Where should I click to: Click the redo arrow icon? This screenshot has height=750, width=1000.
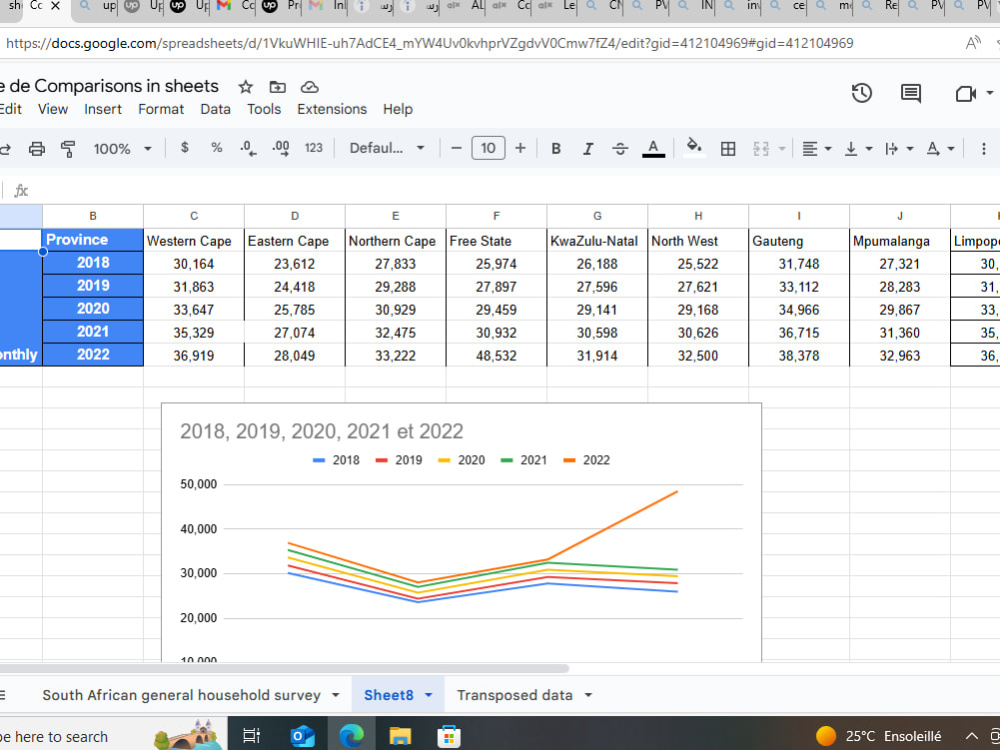[5, 149]
